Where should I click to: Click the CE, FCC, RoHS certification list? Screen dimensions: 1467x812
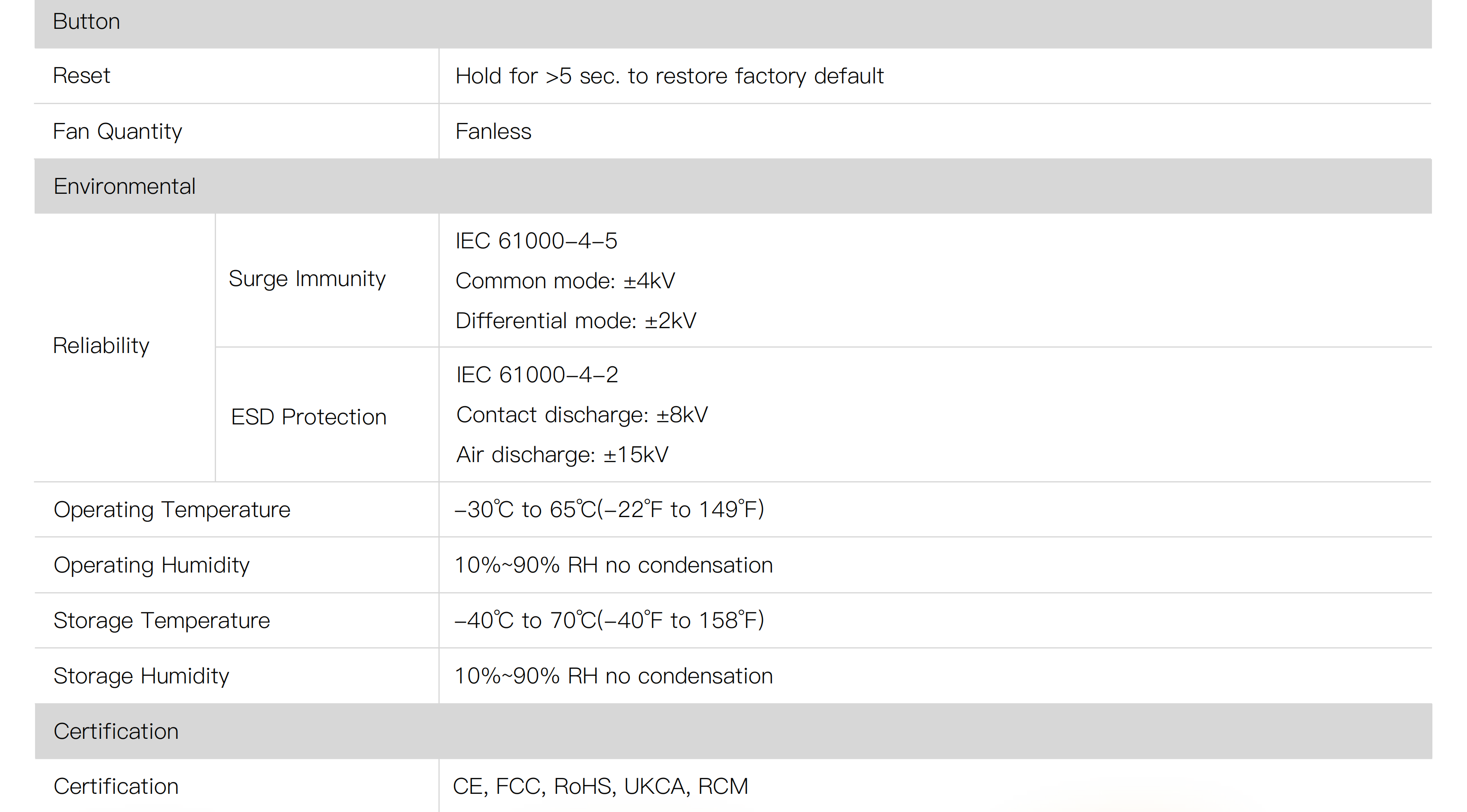click(600, 786)
